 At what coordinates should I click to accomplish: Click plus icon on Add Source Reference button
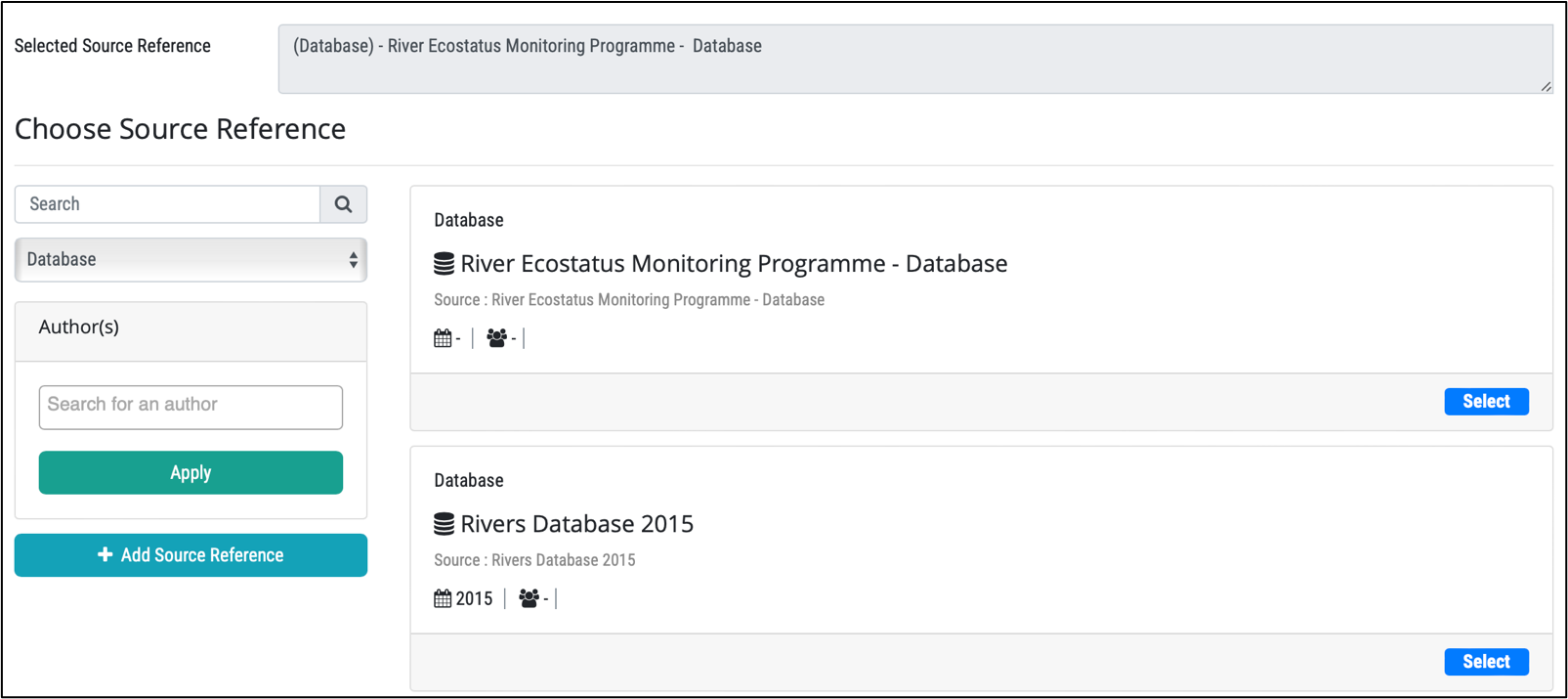tap(105, 554)
